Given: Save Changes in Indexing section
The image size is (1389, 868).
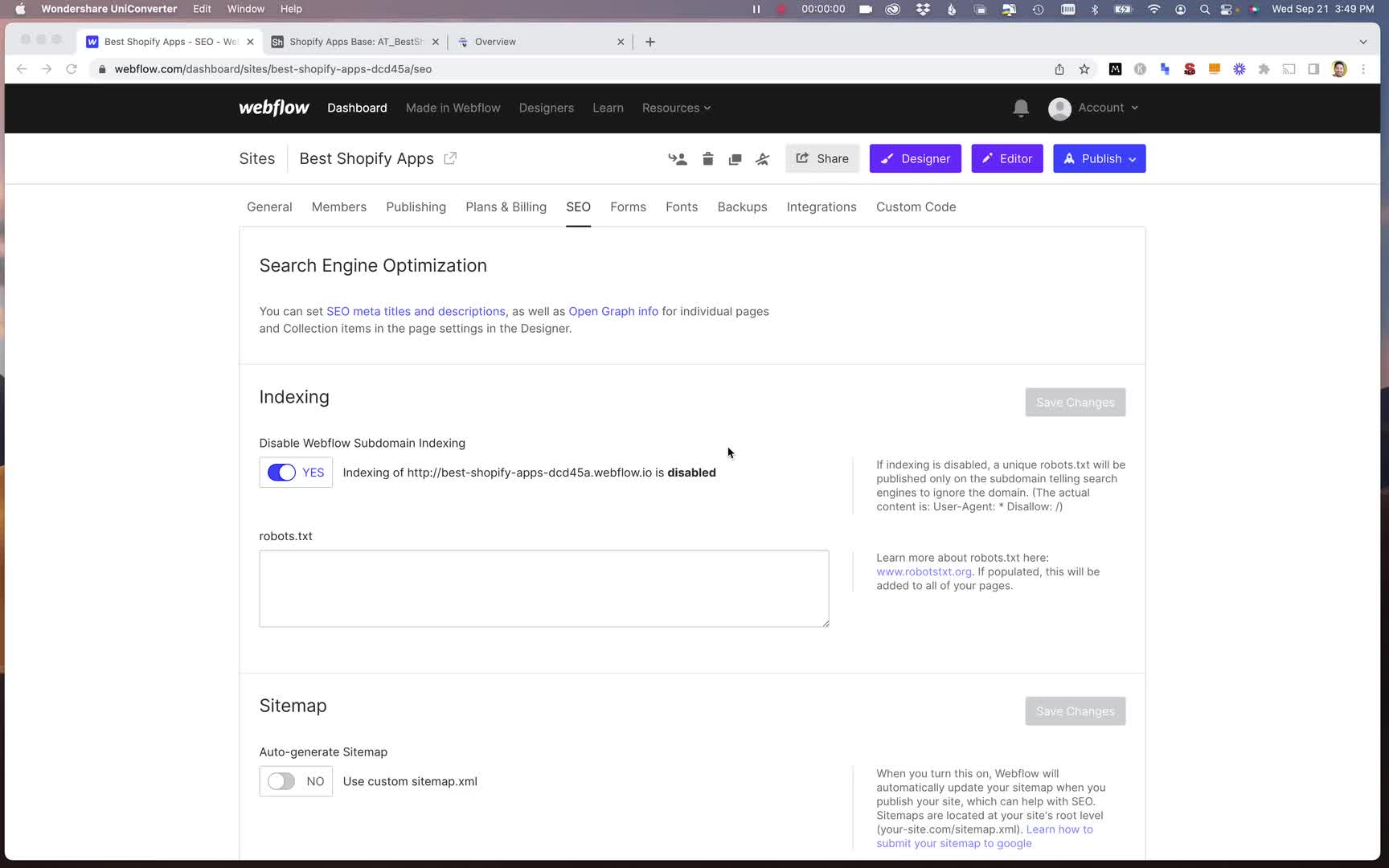Looking at the screenshot, I should (1075, 403).
